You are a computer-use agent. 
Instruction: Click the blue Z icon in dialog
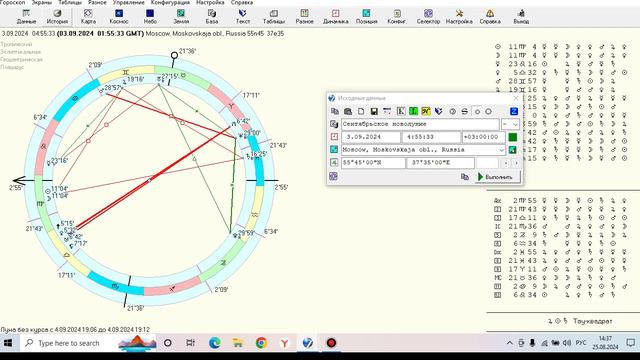(514, 111)
